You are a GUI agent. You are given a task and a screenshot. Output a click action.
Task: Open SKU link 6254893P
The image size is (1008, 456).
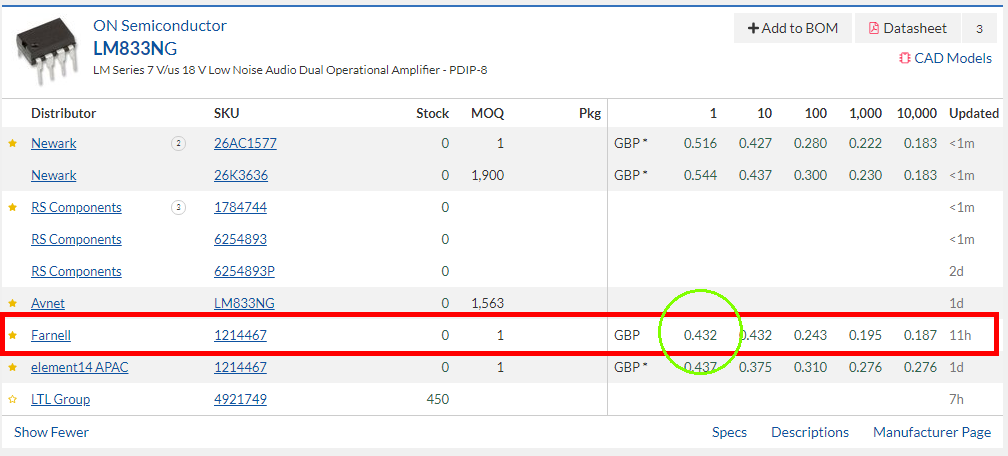(244, 271)
